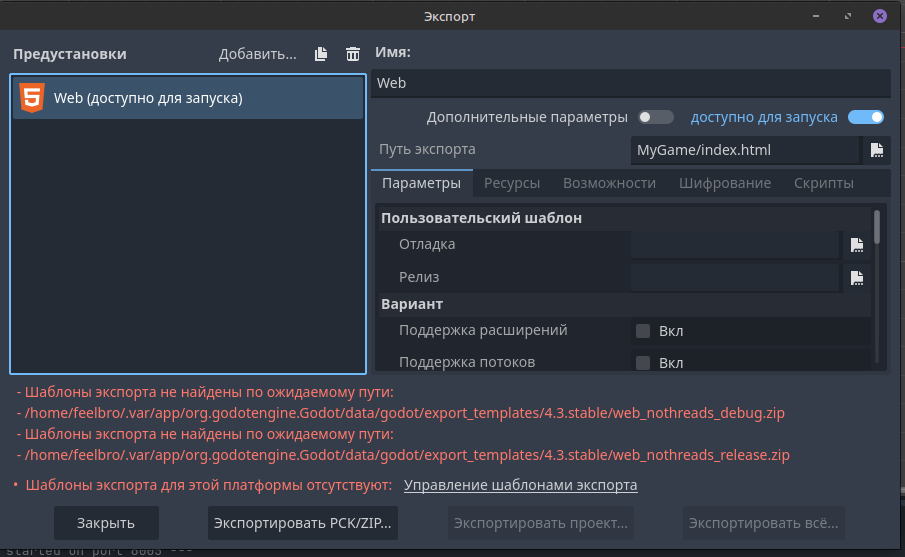
Task: Enable Поддержка расширений checkbox
Action: point(643,331)
